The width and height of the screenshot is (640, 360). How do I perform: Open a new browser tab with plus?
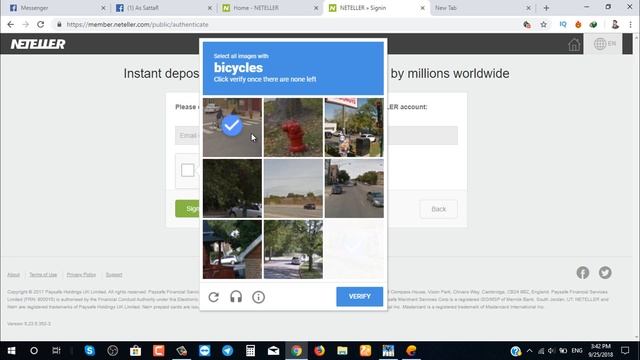click(x=546, y=8)
